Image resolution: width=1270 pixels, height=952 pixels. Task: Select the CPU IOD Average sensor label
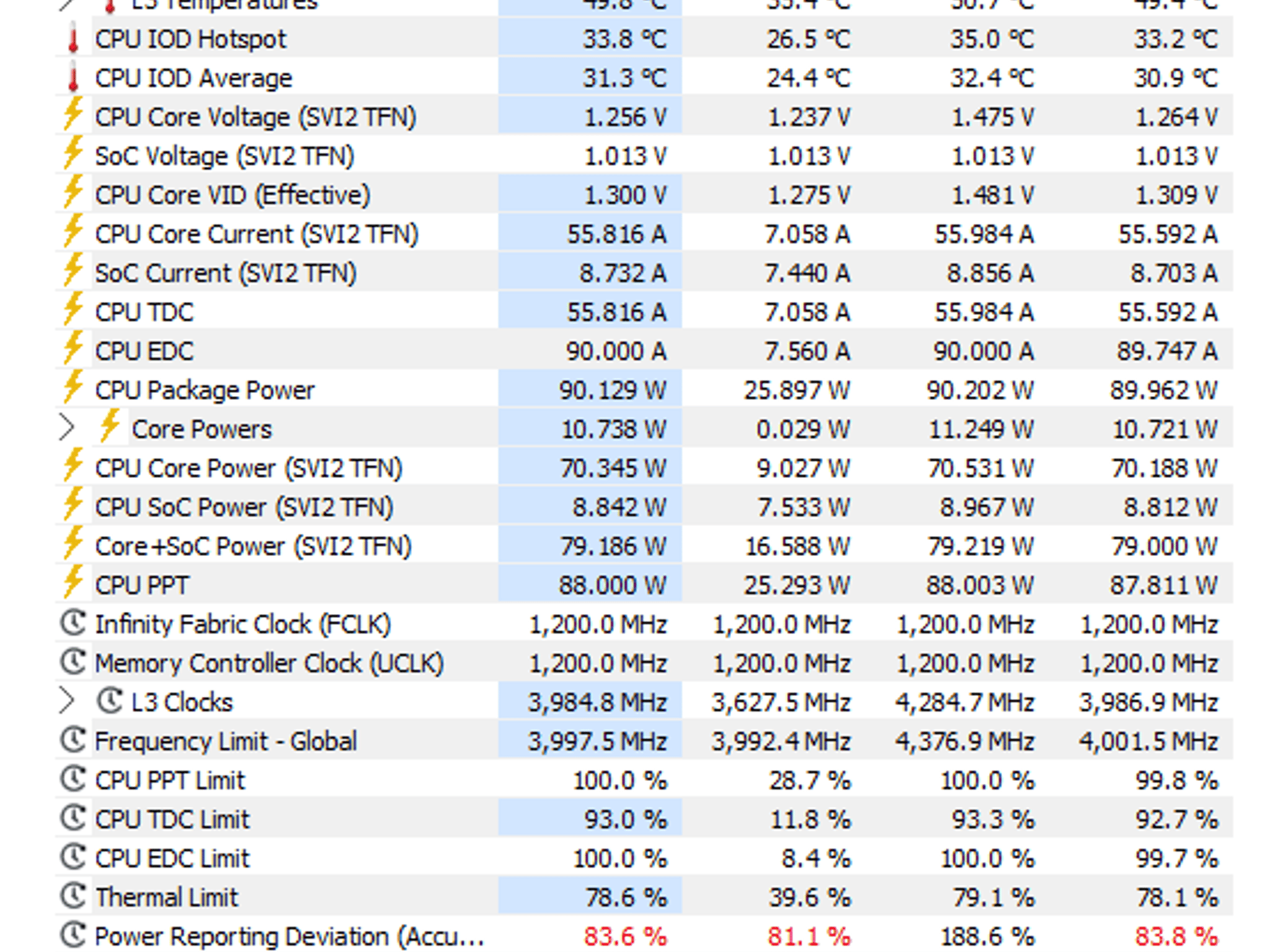pos(193,79)
